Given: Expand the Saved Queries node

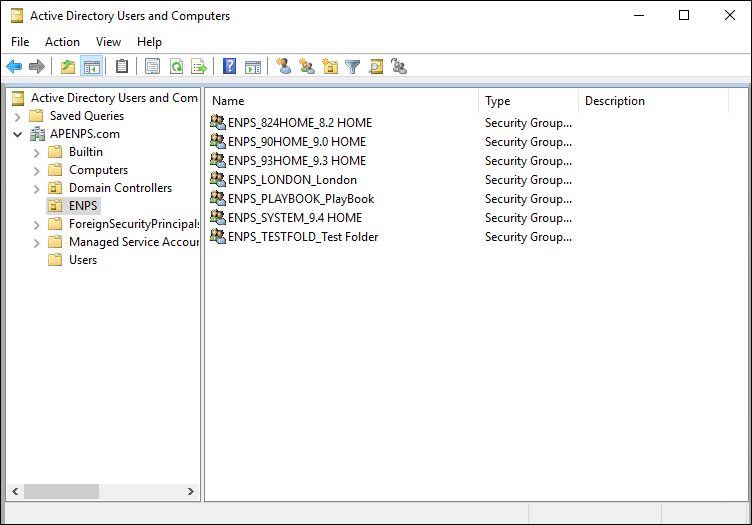Looking at the screenshot, I should click(x=18, y=117).
